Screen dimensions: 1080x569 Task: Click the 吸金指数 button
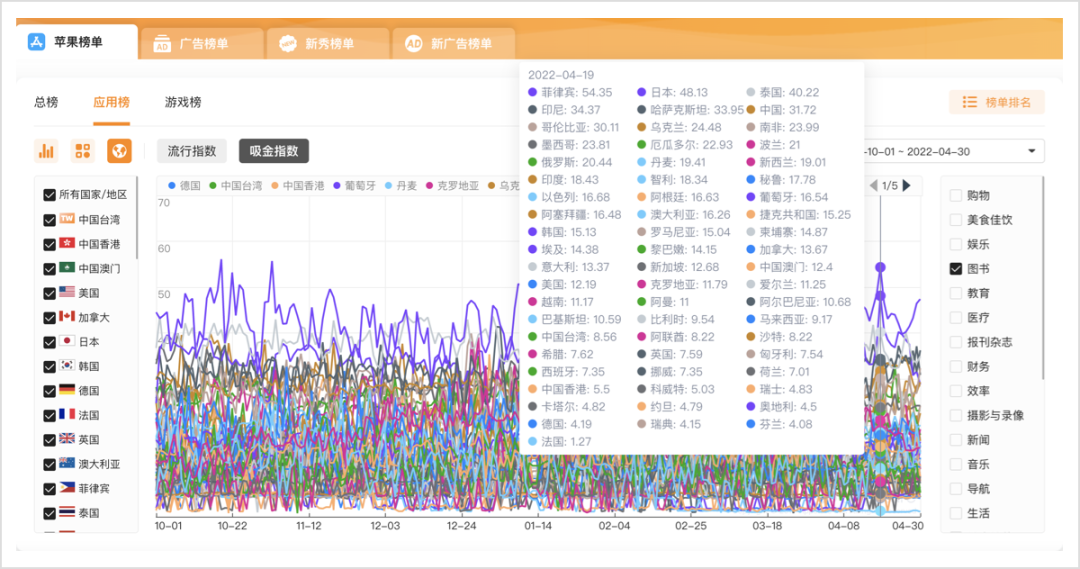point(274,151)
